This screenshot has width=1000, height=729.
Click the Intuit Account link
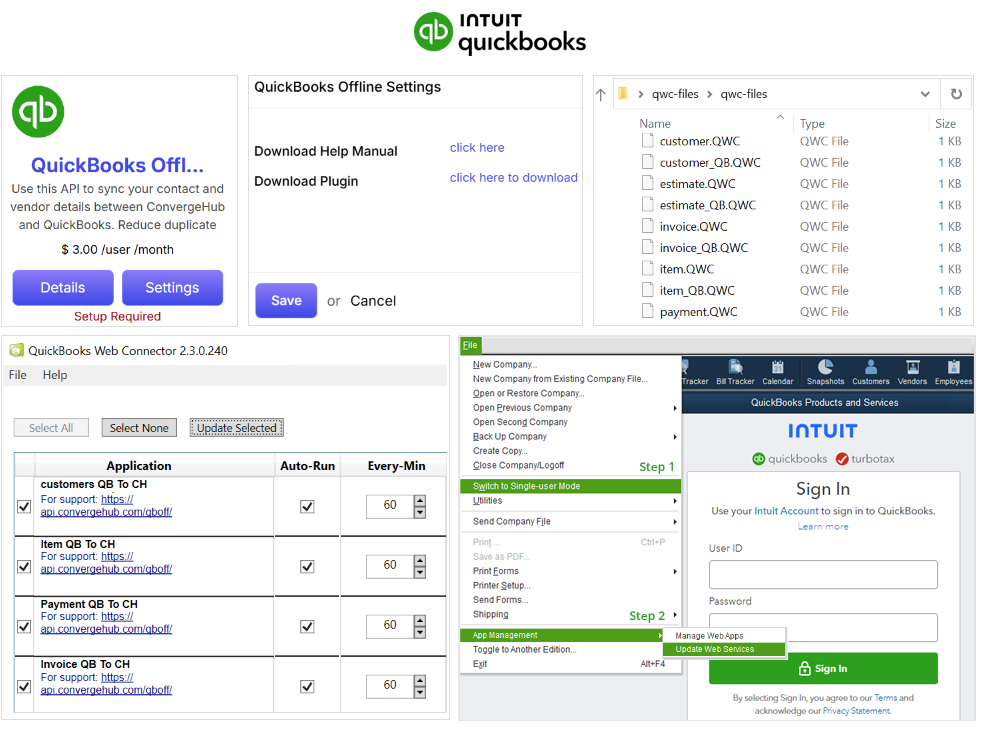point(786,511)
